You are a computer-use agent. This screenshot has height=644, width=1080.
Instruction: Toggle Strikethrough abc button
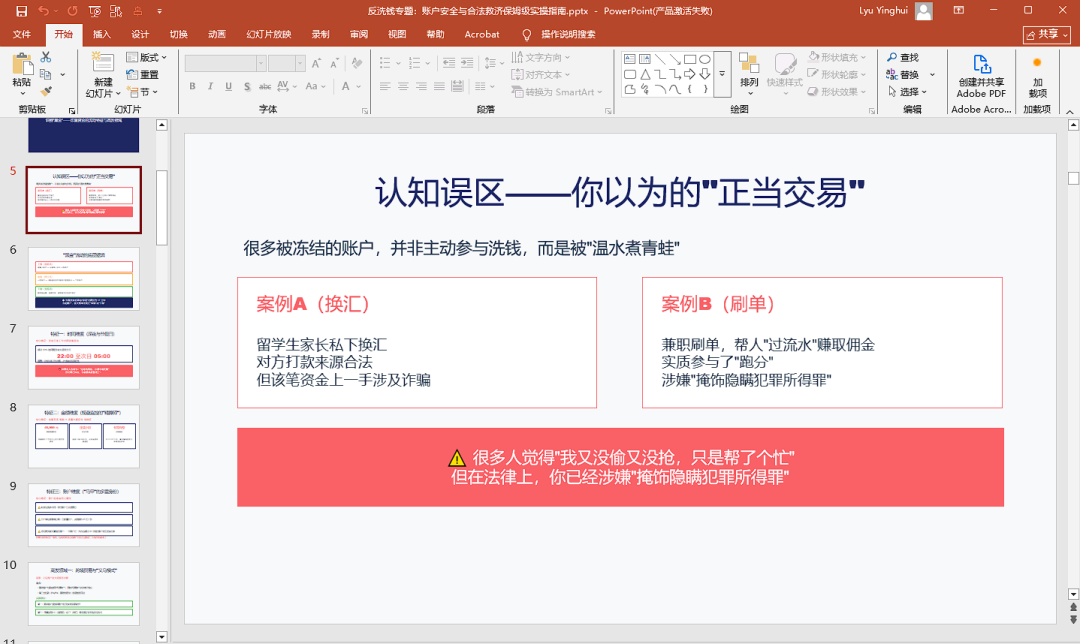point(264,86)
